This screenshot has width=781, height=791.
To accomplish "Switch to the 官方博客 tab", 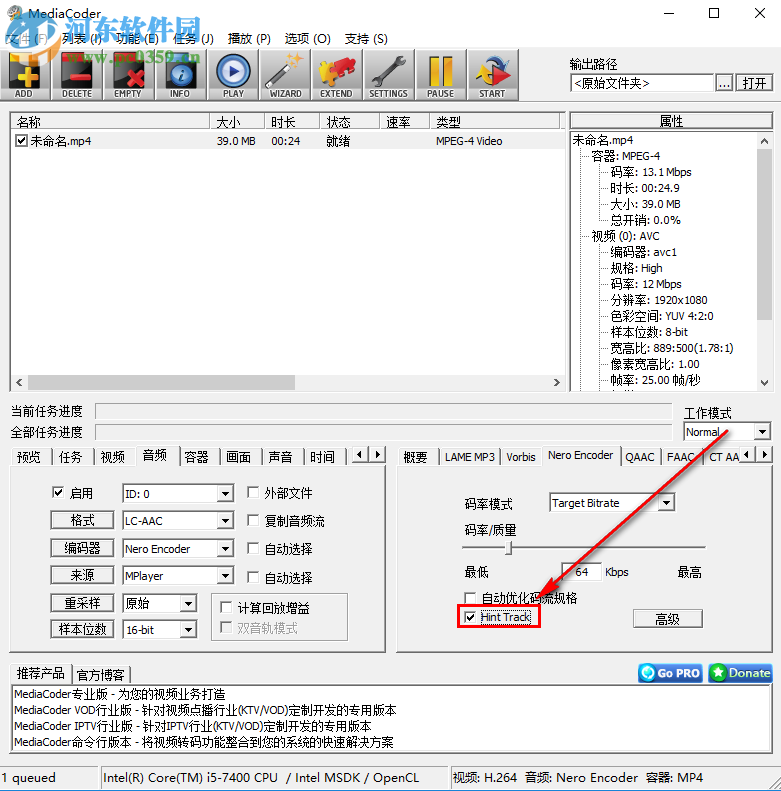I will click(x=101, y=675).
